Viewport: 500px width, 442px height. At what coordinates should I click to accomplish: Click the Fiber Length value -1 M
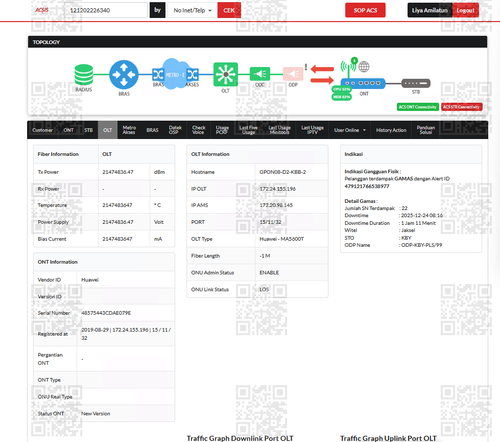(x=265, y=256)
